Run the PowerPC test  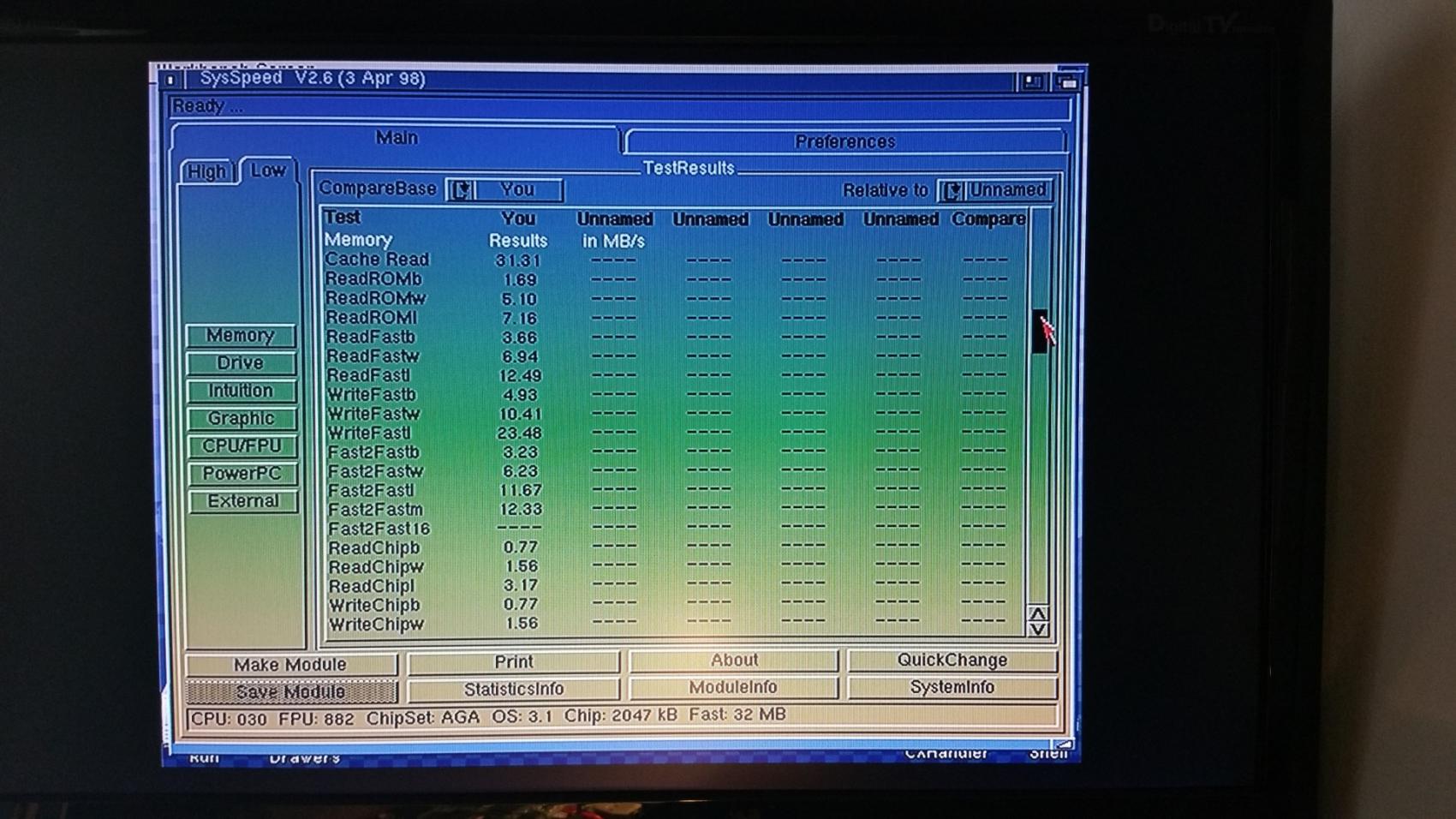[x=242, y=473]
